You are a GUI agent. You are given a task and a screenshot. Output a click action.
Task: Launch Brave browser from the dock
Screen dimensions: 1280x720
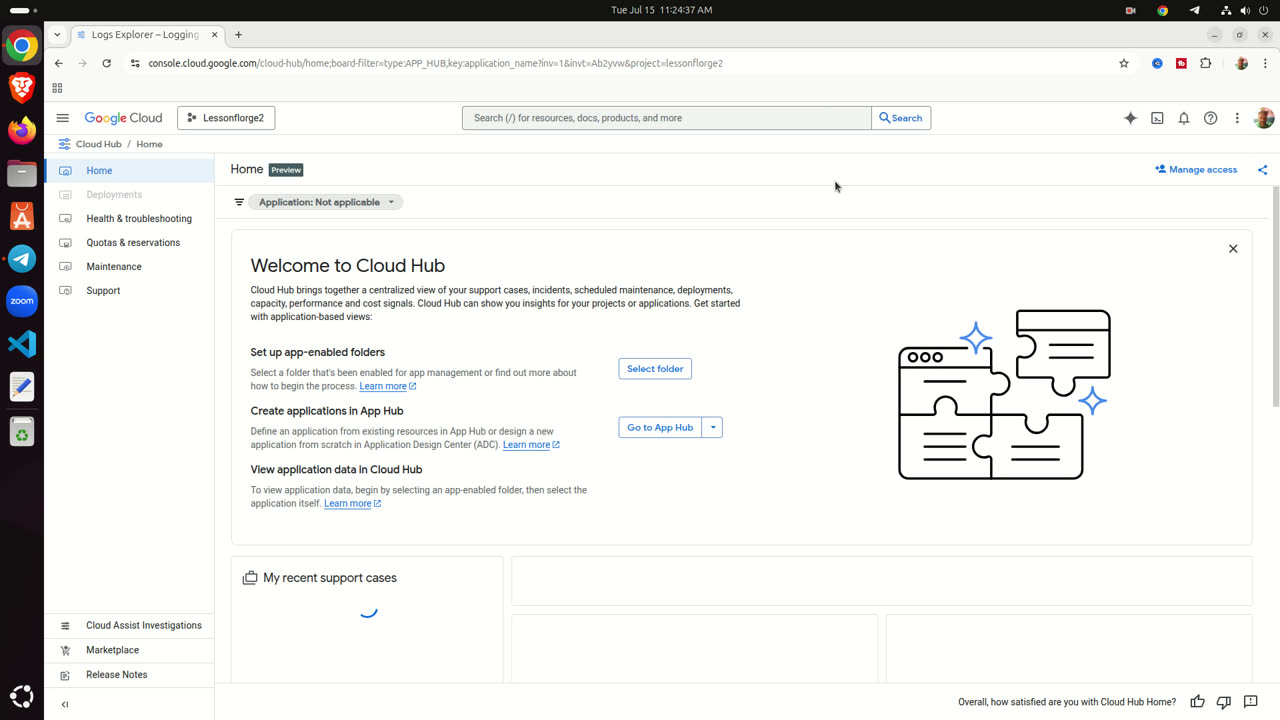click(x=22, y=88)
